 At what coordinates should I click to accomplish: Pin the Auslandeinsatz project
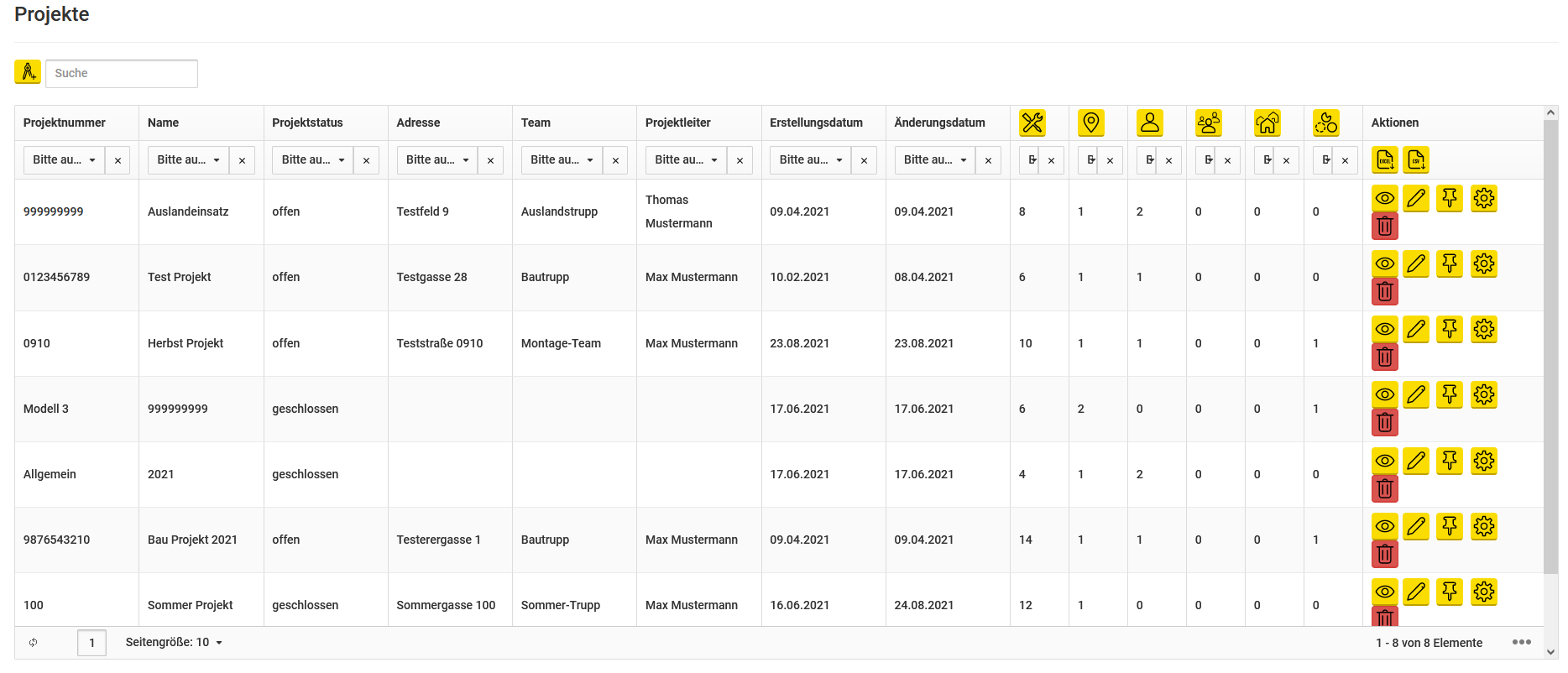click(x=1450, y=198)
